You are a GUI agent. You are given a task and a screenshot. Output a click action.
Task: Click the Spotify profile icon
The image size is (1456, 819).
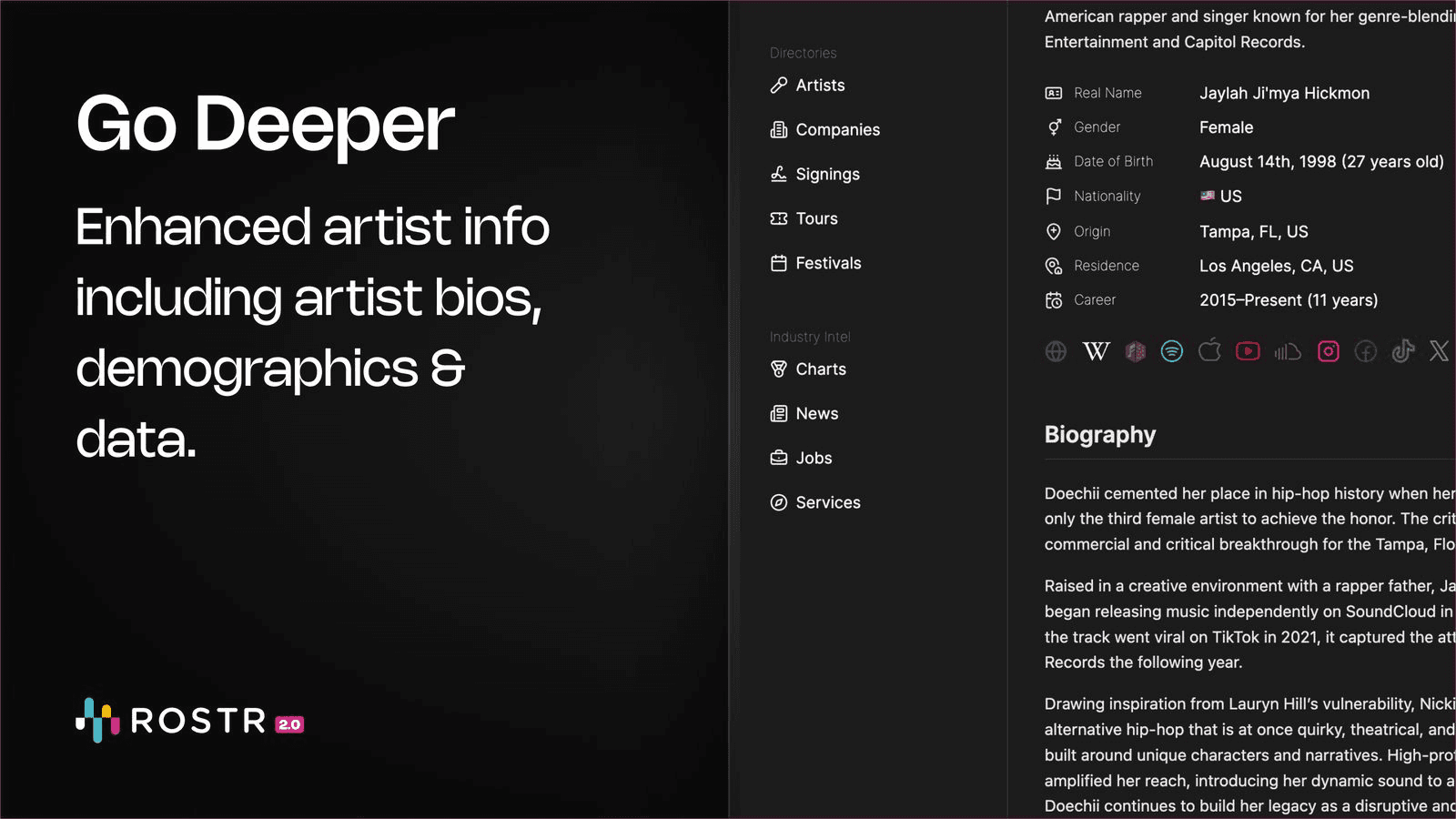click(1172, 351)
